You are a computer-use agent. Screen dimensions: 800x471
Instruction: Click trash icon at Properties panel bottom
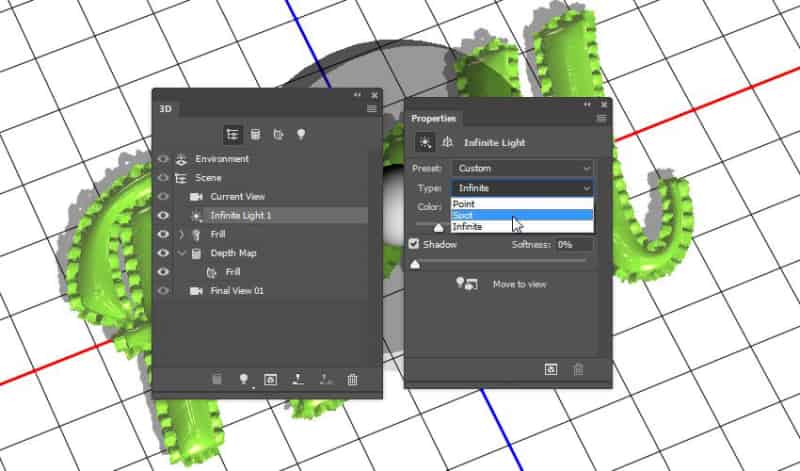[x=578, y=369]
